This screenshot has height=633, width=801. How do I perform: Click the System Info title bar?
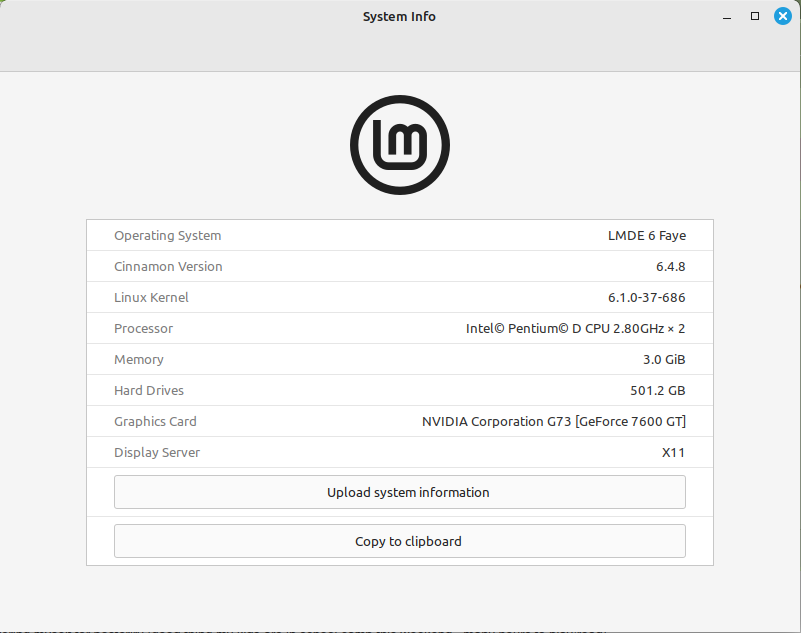pos(399,16)
